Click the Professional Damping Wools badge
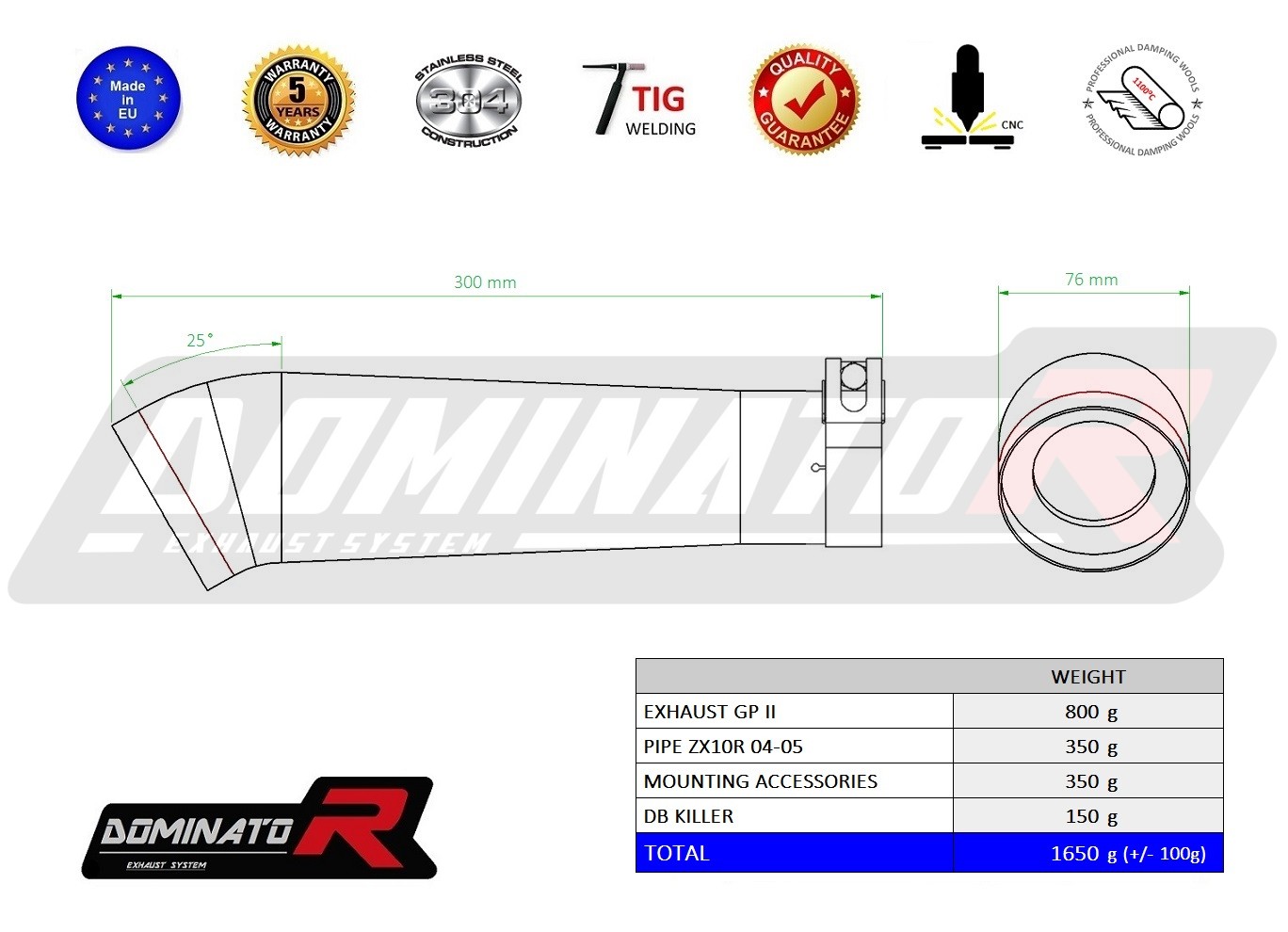This screenshot has height=932, width=1288. 1143,100
